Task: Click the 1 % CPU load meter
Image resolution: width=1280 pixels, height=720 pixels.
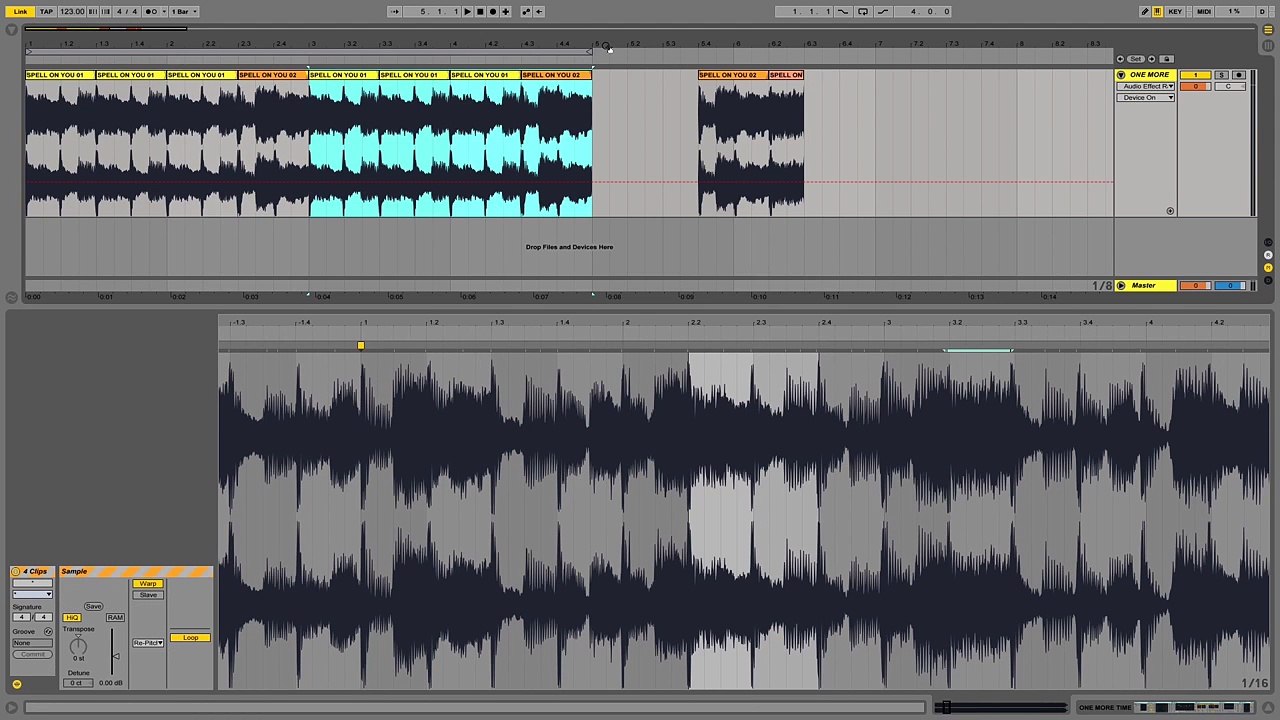Action: [1233, 11]
